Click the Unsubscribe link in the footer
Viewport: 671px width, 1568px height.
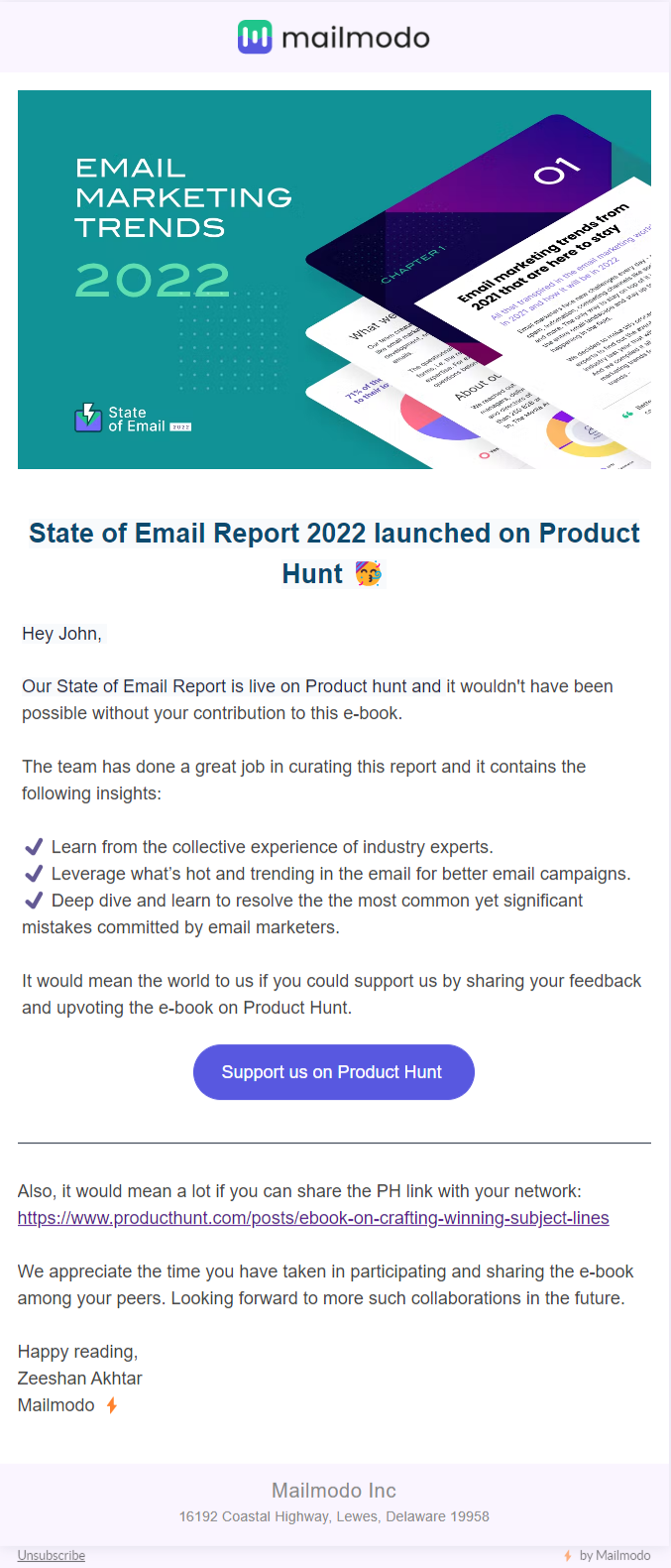51,1555
